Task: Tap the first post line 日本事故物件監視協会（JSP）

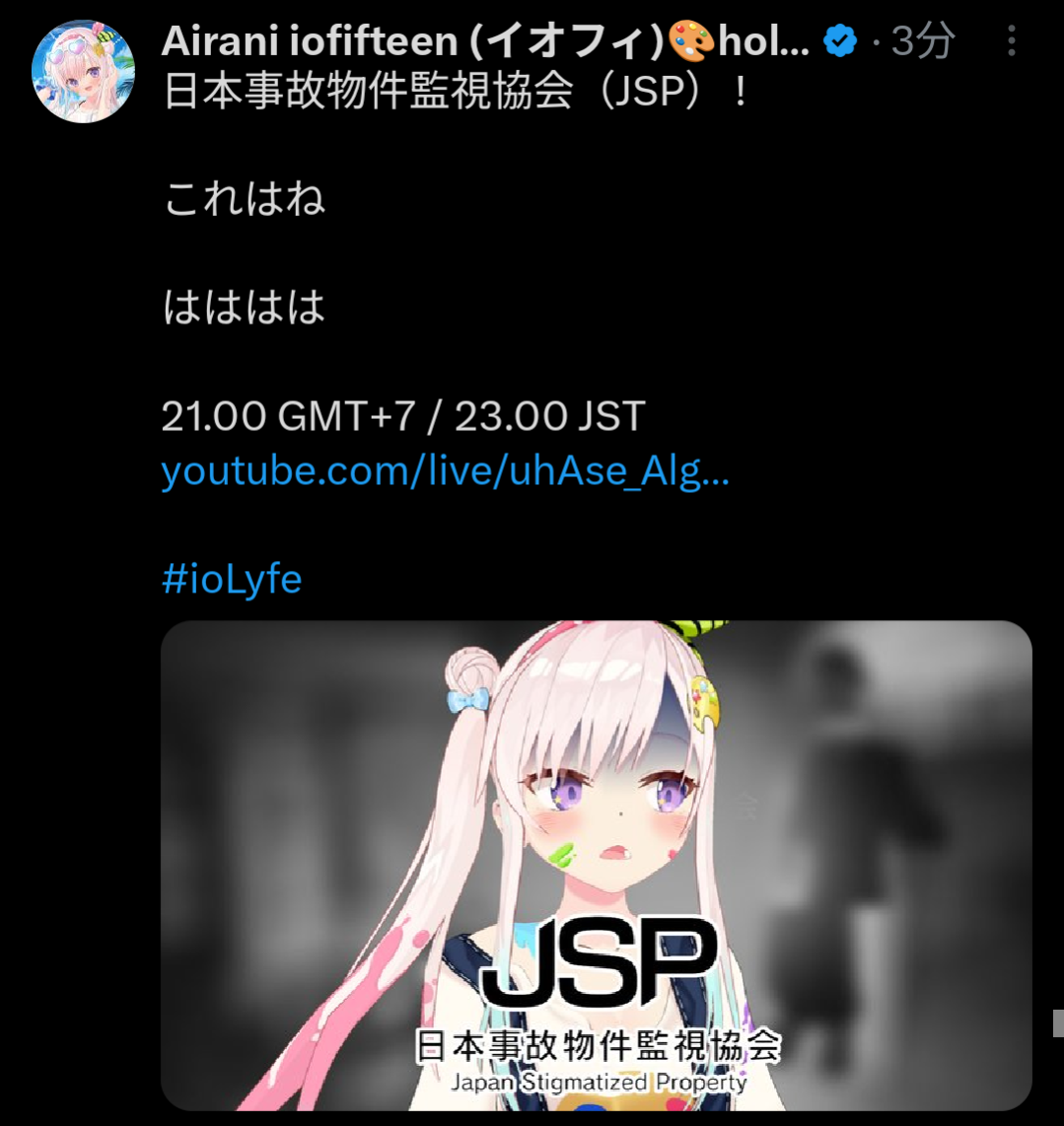Action: (457, 92)
